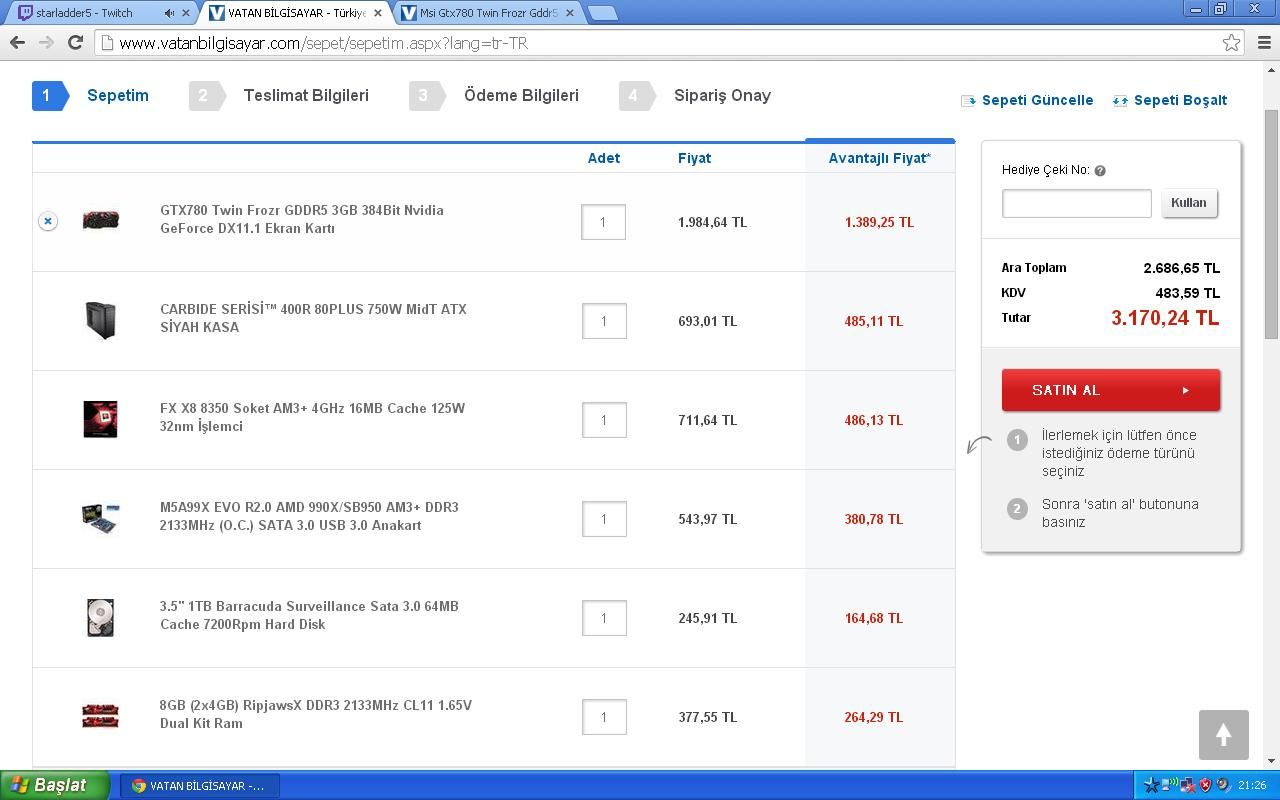Close the VATAN BİLGİSAYAR tab
1280x800 pixels.
[378, 13]
